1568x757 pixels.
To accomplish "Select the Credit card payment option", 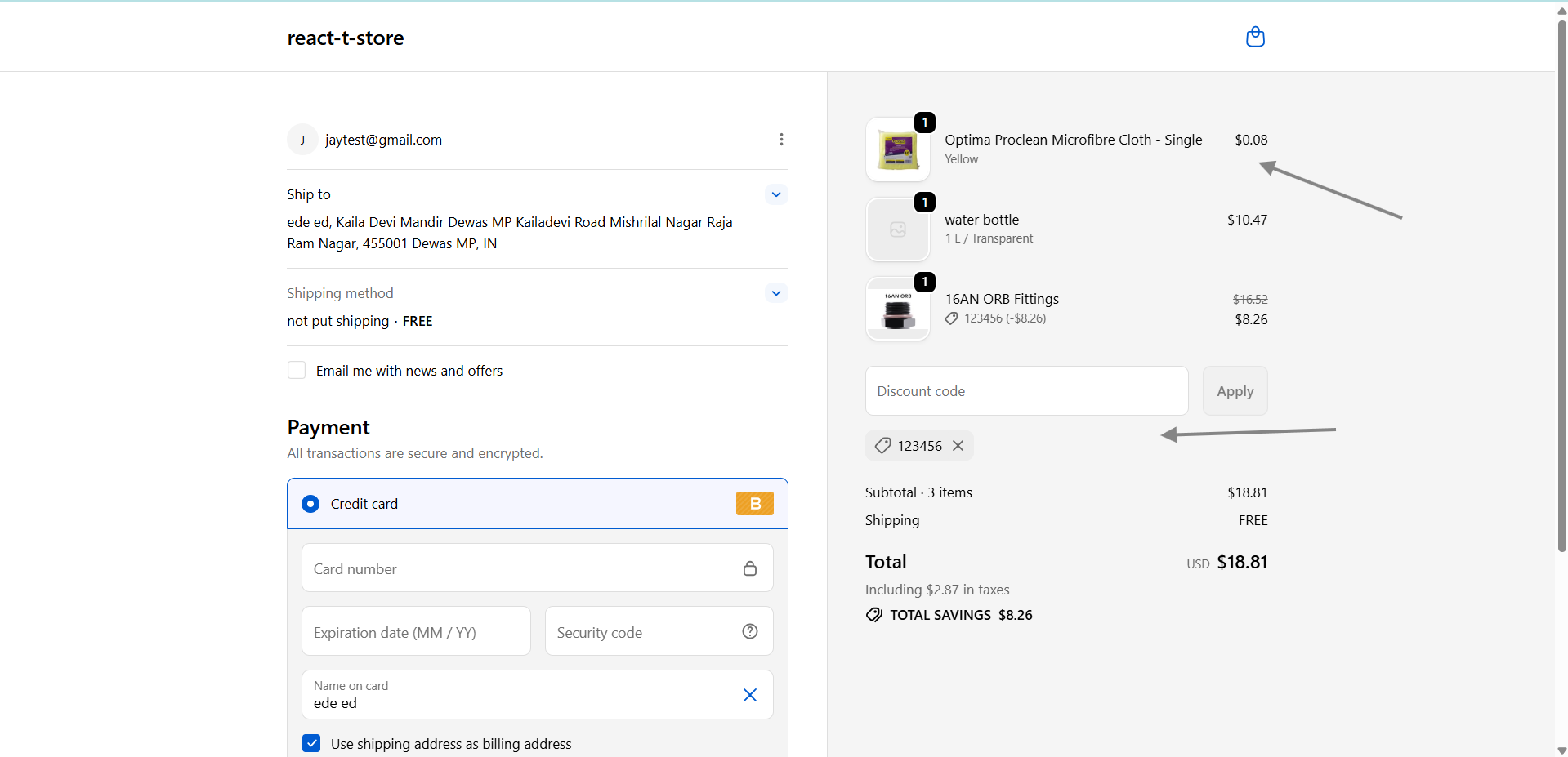I will [310, 504].
